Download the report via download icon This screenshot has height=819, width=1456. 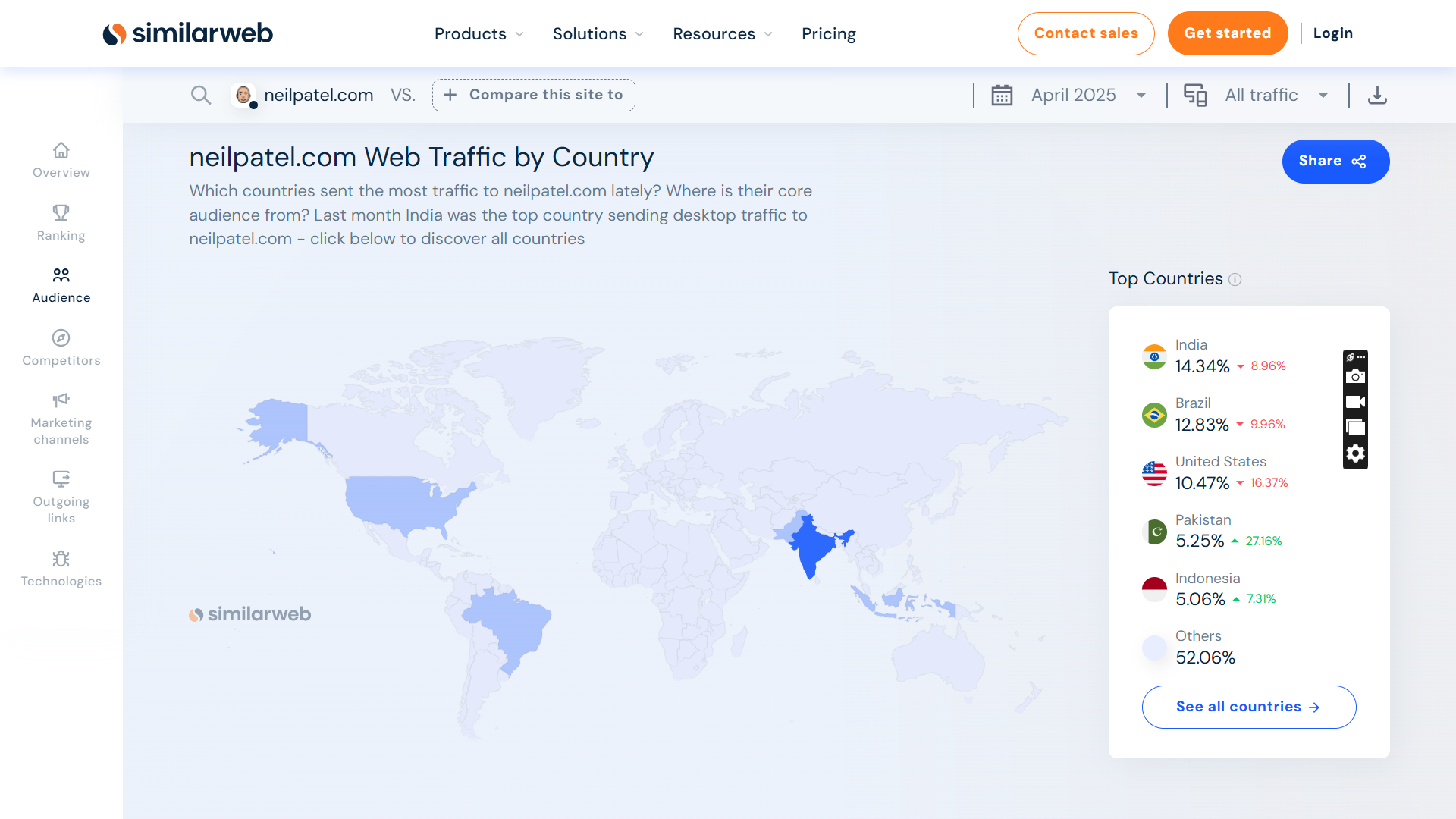[x=1377, y=95]
